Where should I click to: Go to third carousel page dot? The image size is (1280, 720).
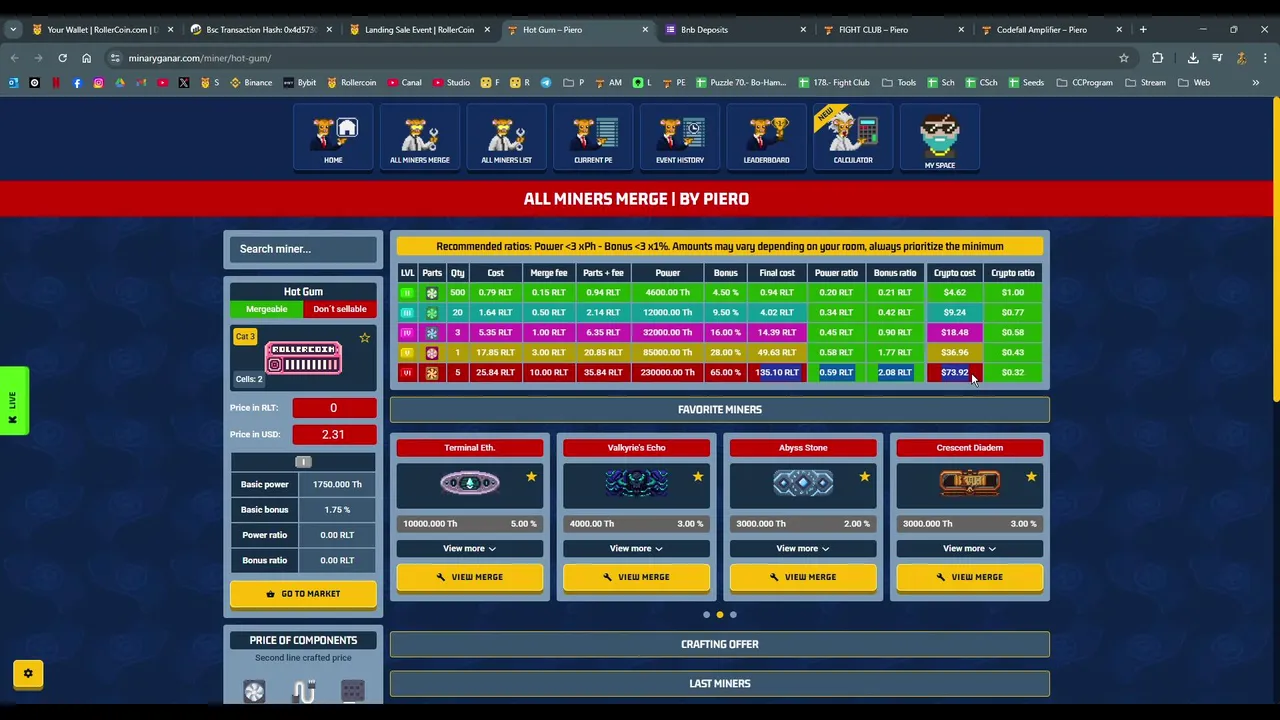tap(733, 615)
